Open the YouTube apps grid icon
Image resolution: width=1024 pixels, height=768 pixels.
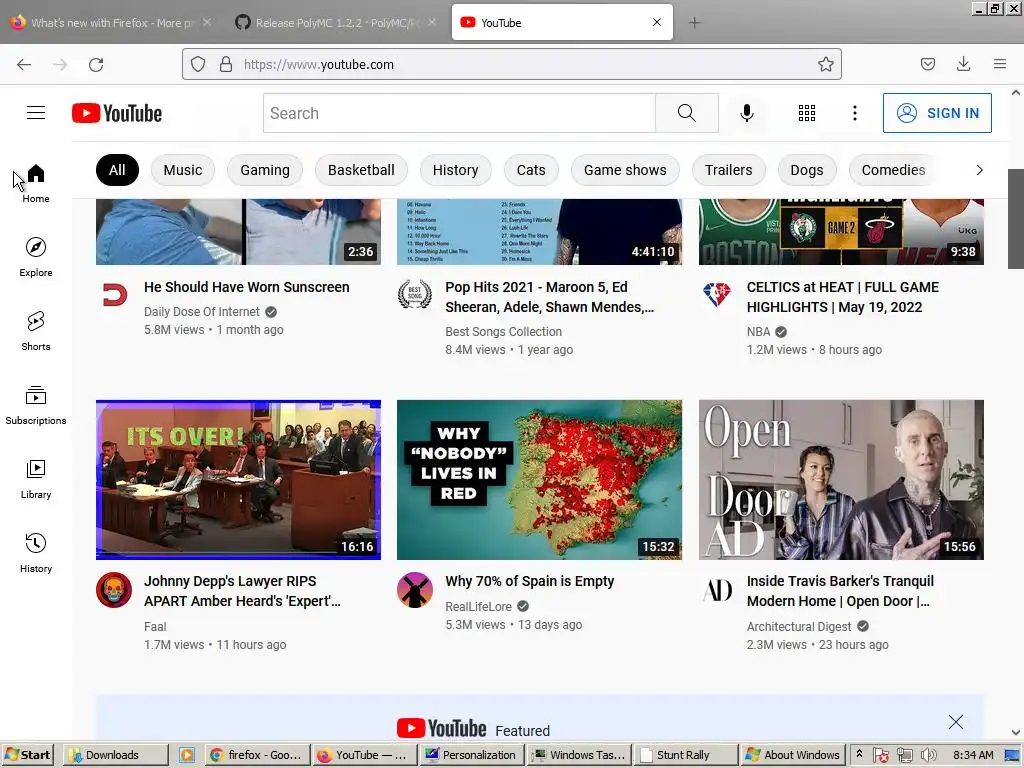click(807, 113)
